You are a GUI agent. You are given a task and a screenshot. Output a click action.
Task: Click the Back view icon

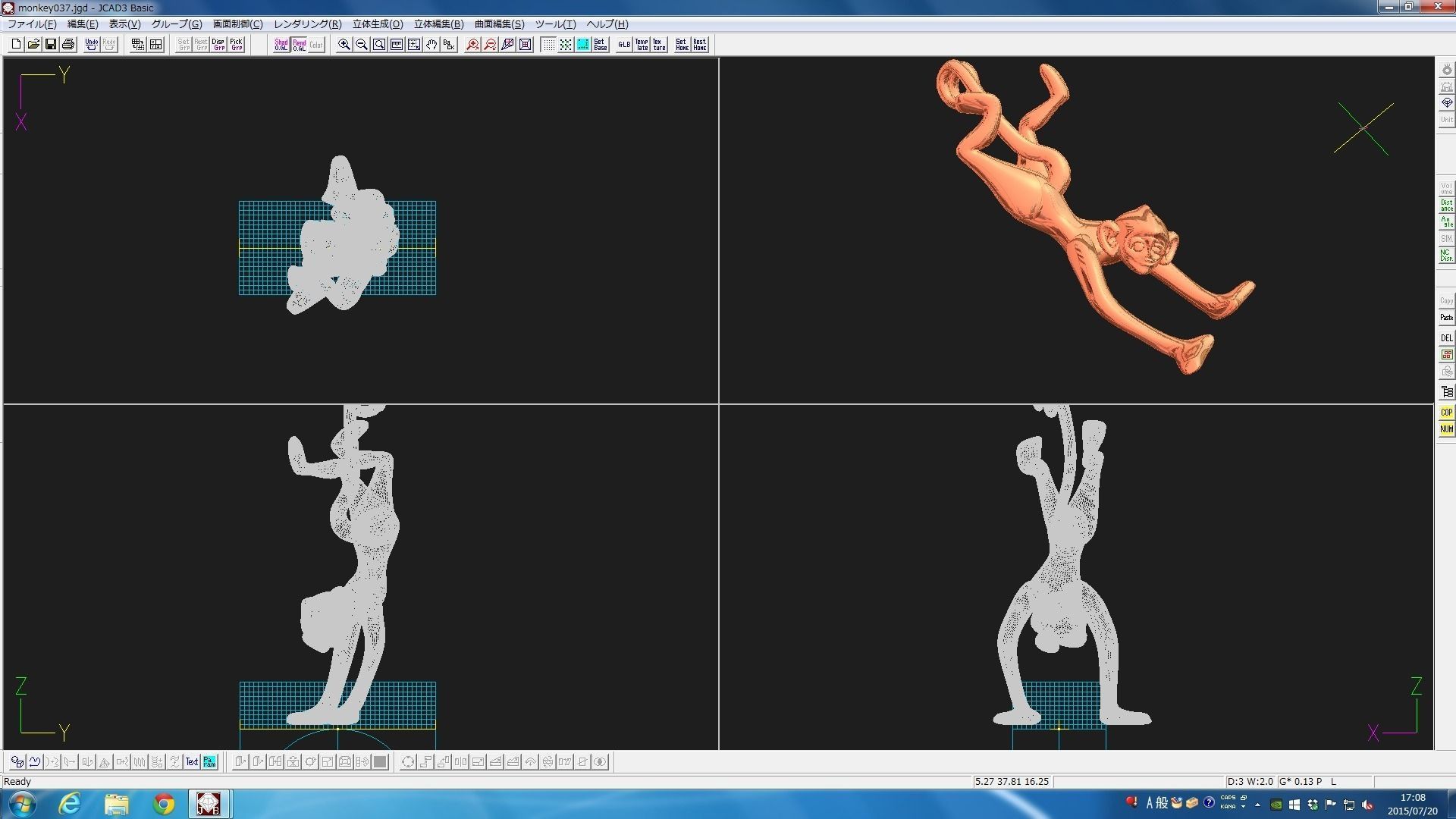(x=449, y=45)
